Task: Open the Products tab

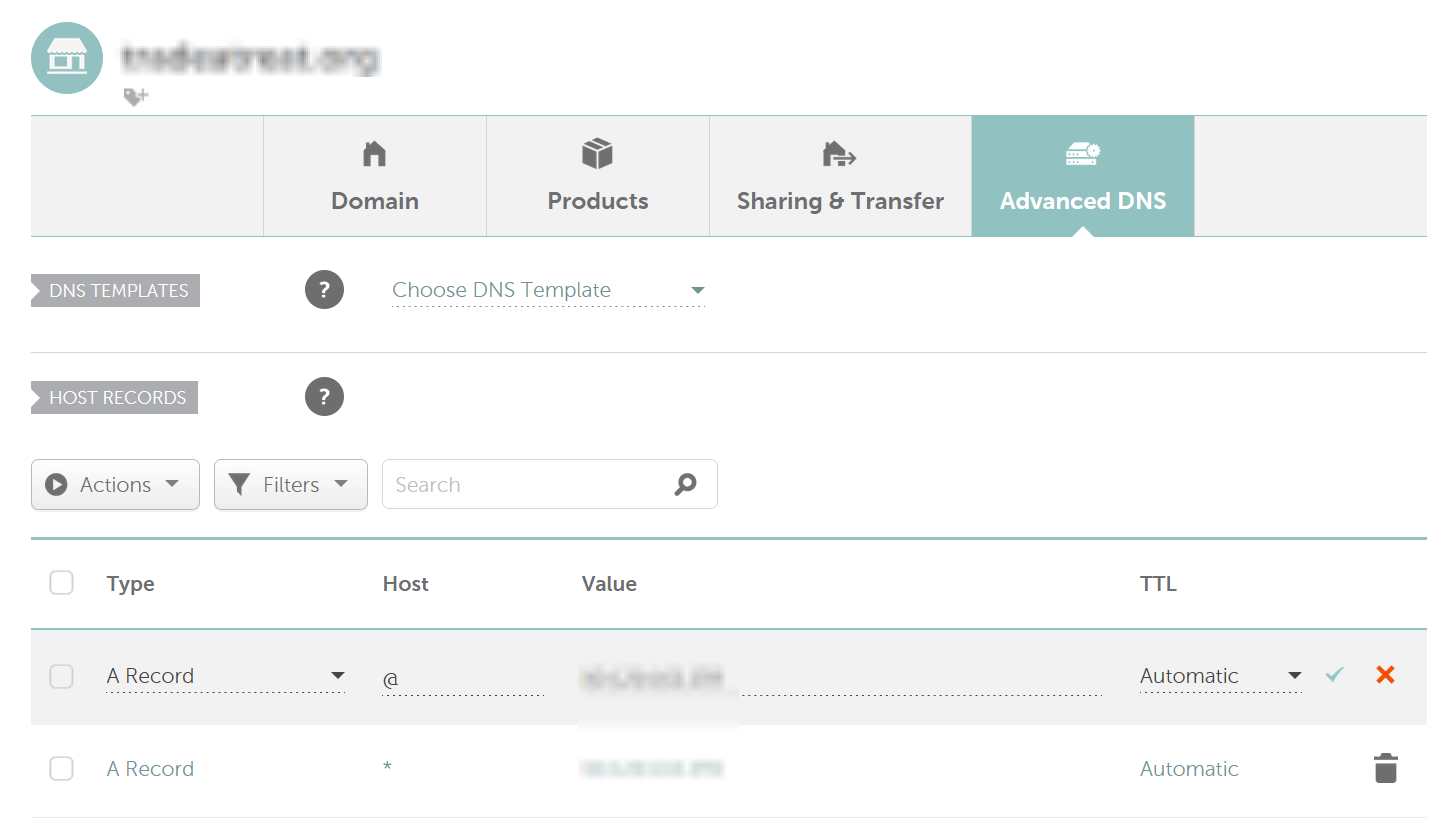Action: point(598,176)
